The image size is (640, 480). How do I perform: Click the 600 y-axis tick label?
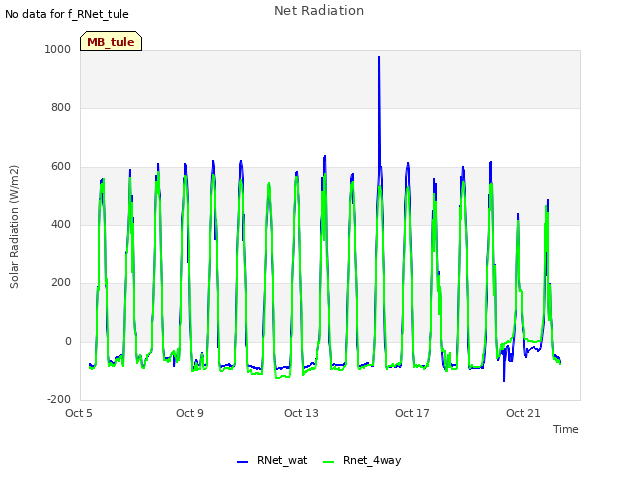point(61,166)
